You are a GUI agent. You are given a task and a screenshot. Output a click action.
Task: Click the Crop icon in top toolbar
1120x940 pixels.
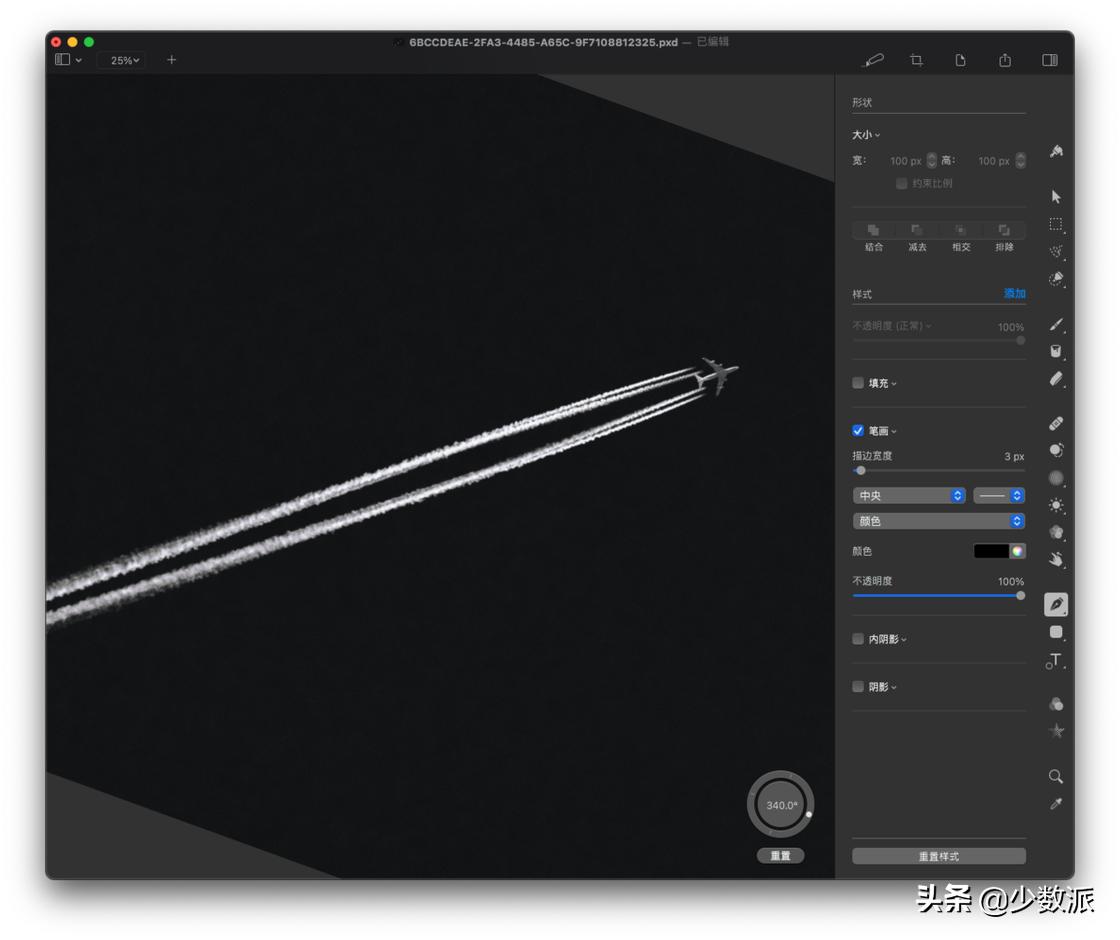coord(916,60)
